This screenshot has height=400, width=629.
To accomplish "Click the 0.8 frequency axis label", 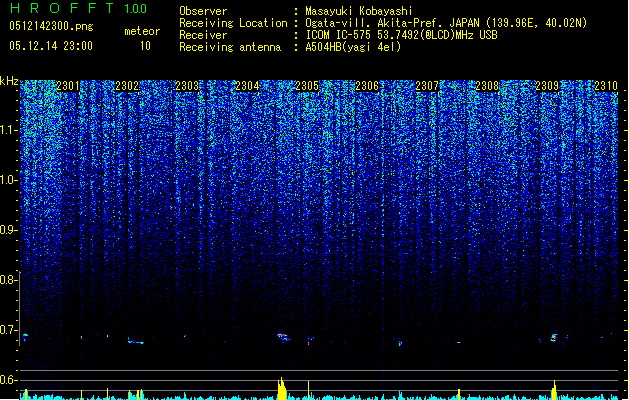I will [8, 280].
